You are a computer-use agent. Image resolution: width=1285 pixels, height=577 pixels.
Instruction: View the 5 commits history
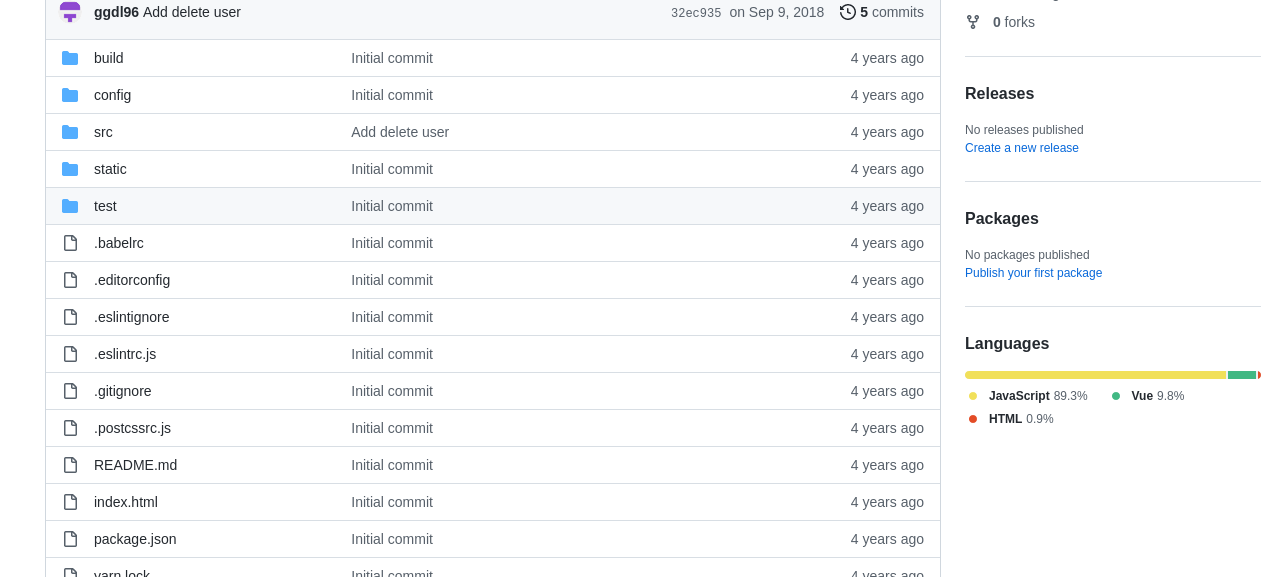[x=882, y=12]
